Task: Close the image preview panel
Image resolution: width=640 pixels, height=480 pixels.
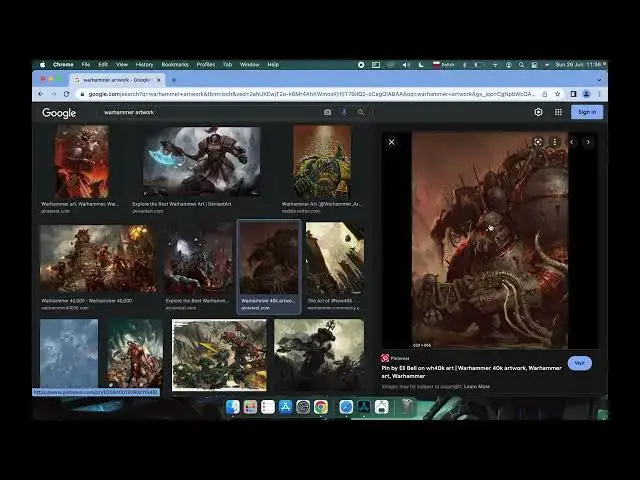Action: coord(391,142)
